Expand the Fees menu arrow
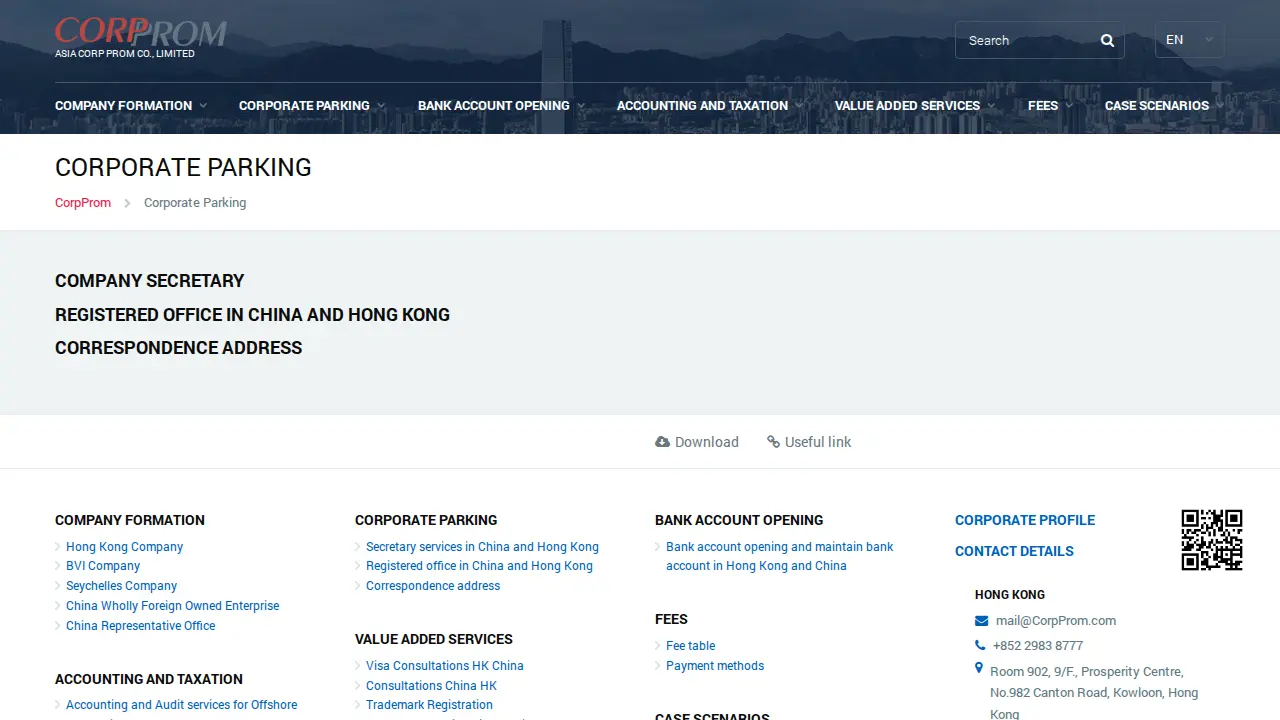This screenshot has width=1280, height=720. 1069,106
